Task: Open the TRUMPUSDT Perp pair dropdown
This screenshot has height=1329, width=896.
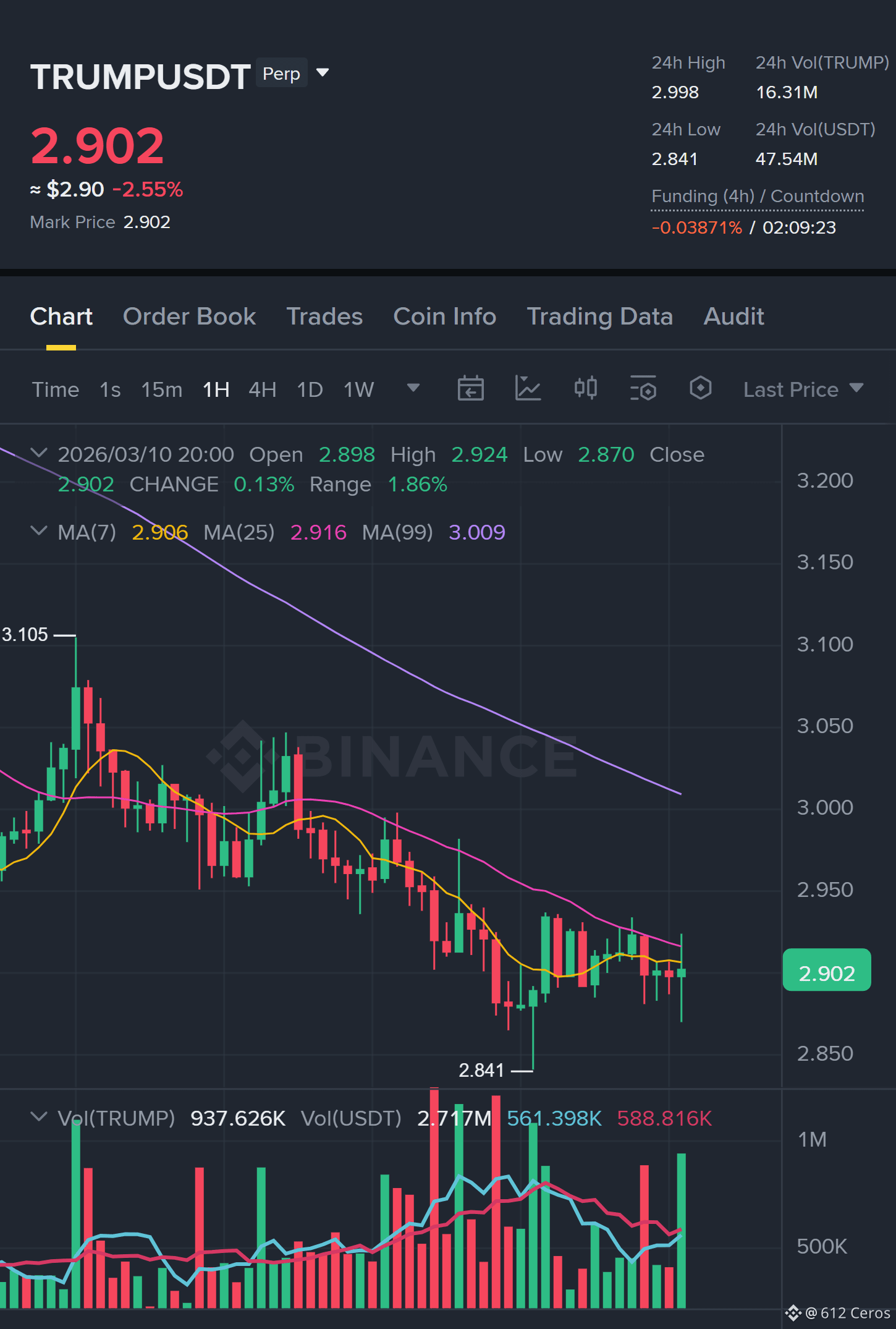Action: pyautogui.click(x=323, y=73)
